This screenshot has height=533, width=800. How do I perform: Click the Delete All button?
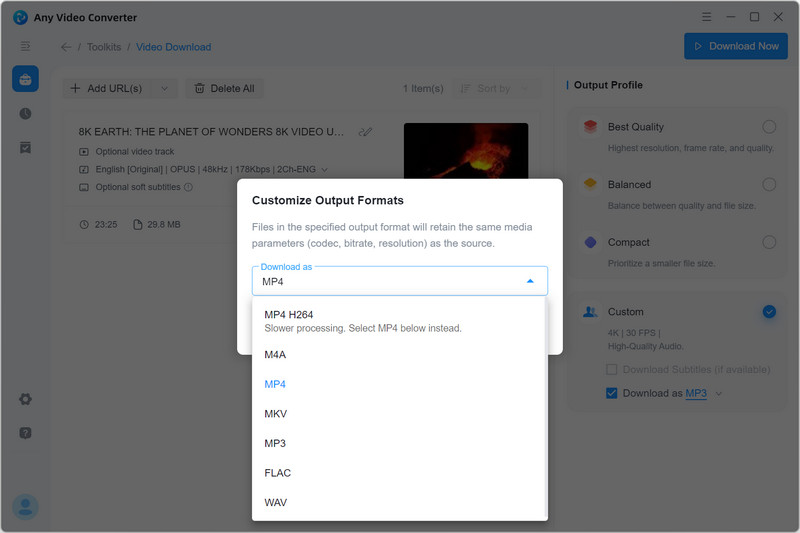[224, 89]
